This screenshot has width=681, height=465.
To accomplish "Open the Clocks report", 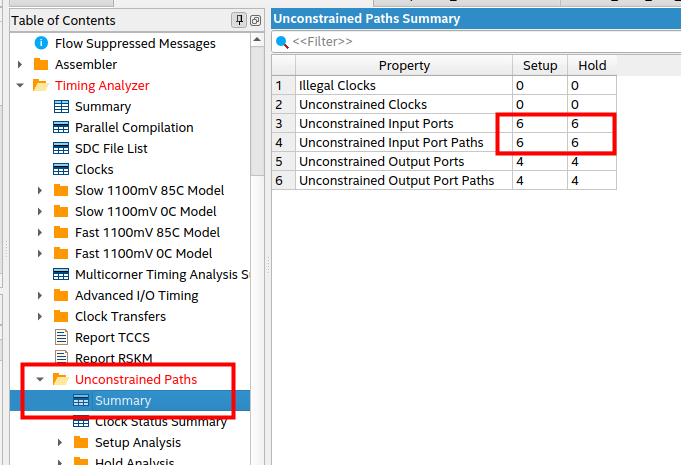I will pos(94,169).
